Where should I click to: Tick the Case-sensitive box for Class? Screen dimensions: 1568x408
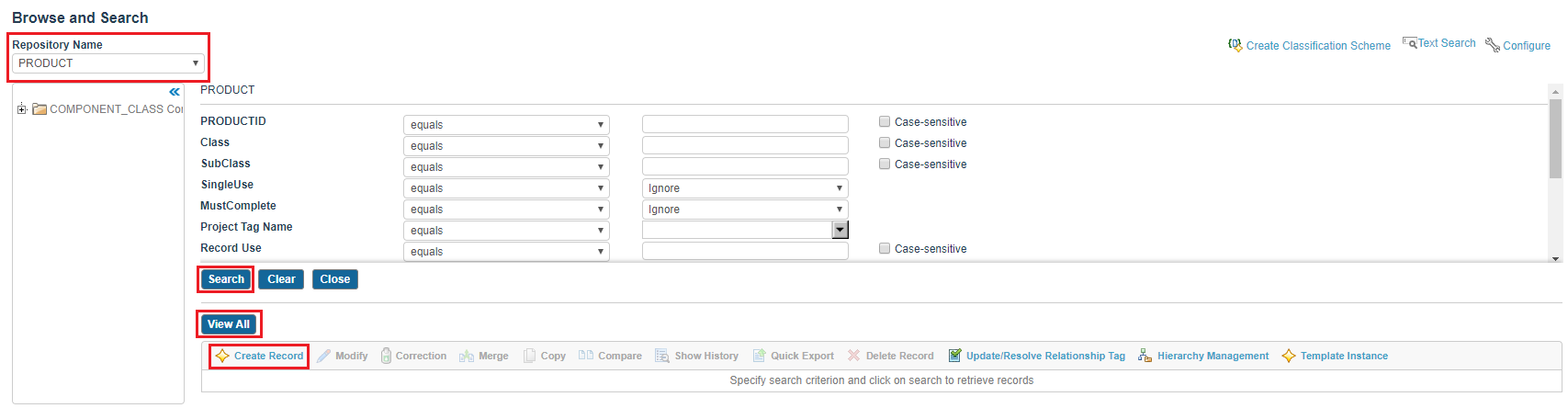885,142
